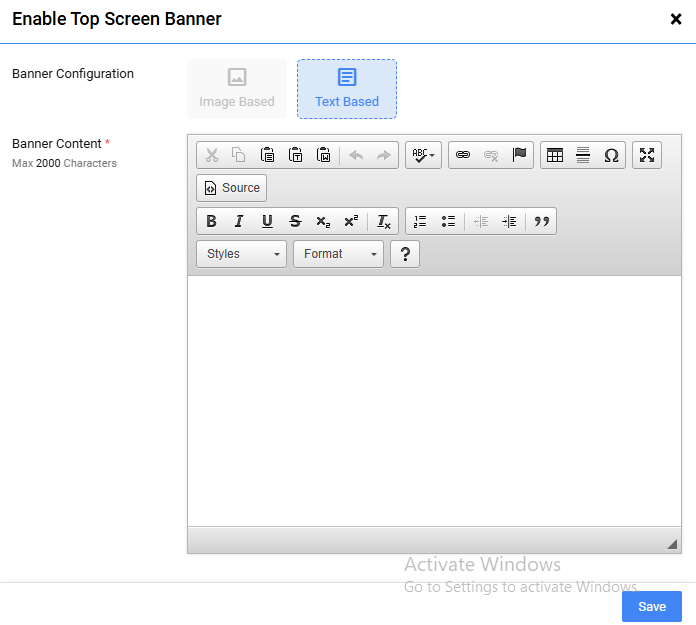Switch editor to Source view
Screen dimensions: 696x625
[232, 188]
